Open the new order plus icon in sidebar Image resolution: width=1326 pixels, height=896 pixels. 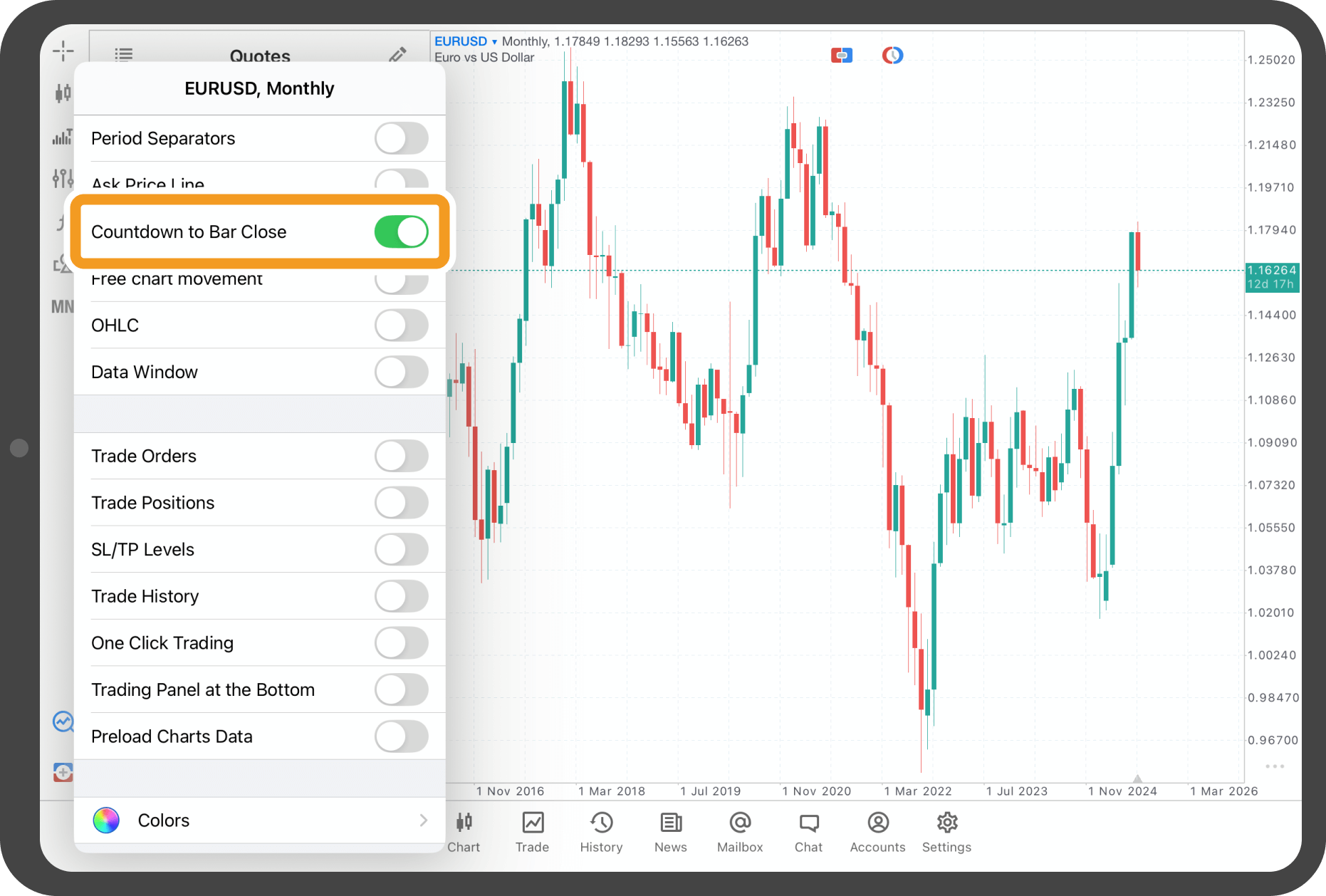click(x=63, y=772)
